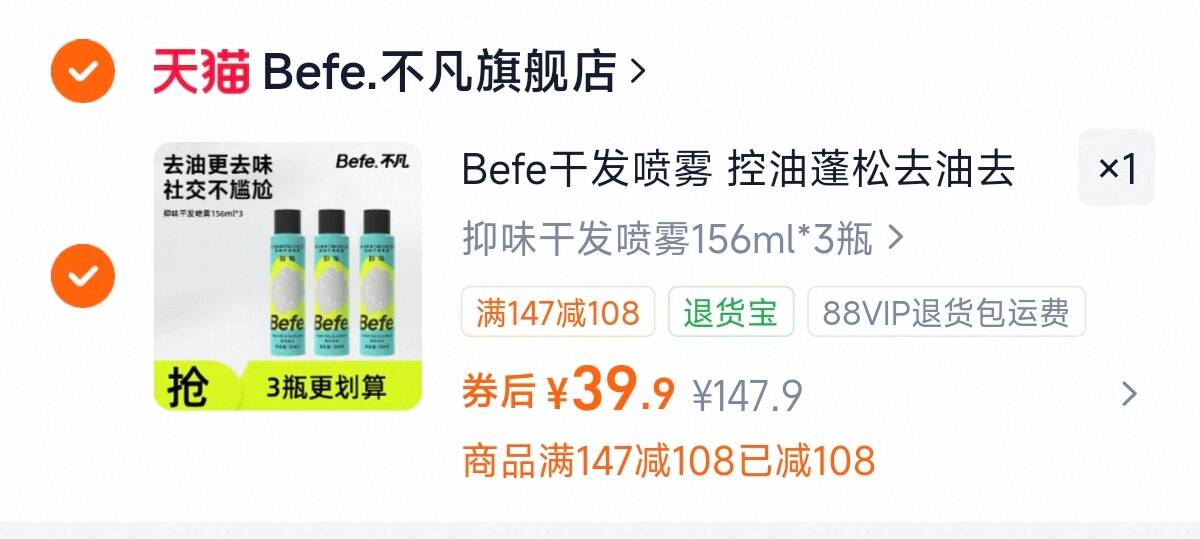Choose variant 抑味干发喷雾156ml*3瓶
The width and height of the screenshot is (1200, 539).
click(667, 239)
